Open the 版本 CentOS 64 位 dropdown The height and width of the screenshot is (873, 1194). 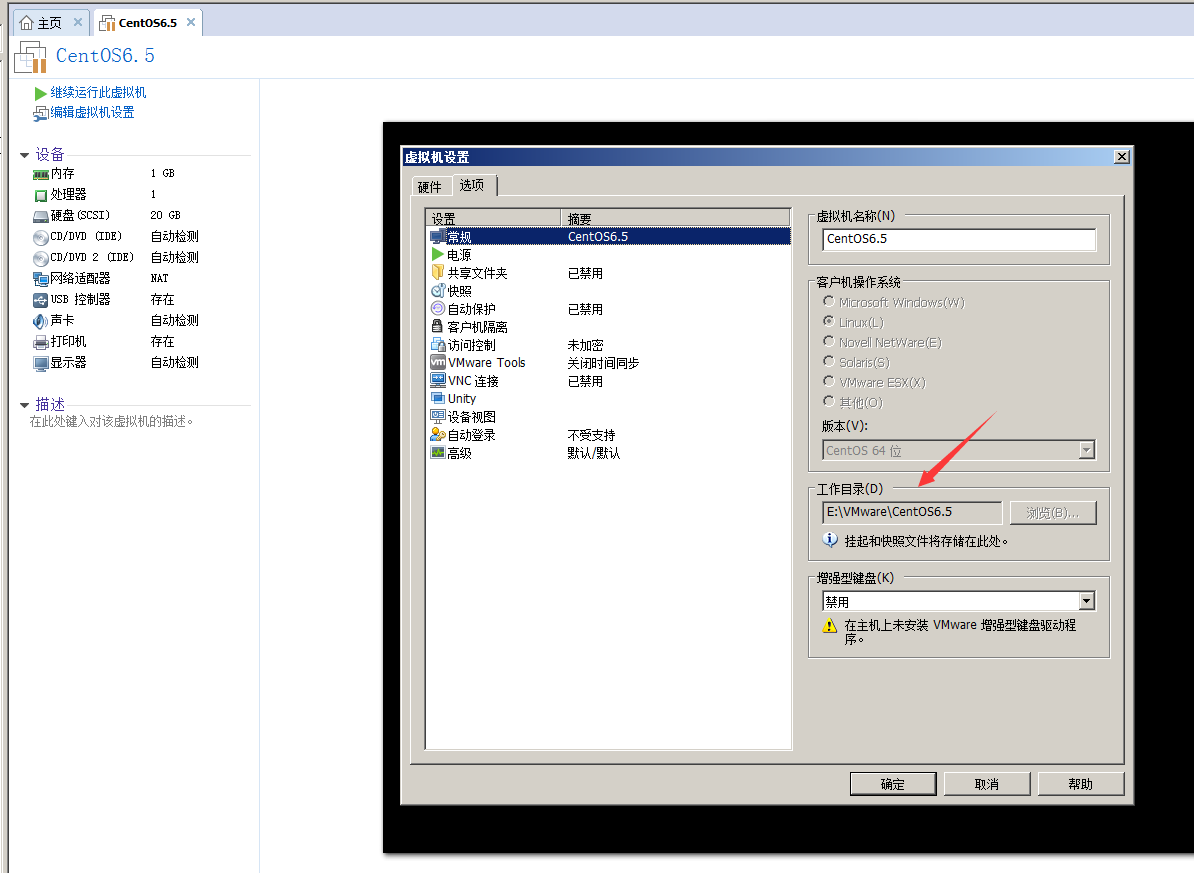tap(1087, 450)
